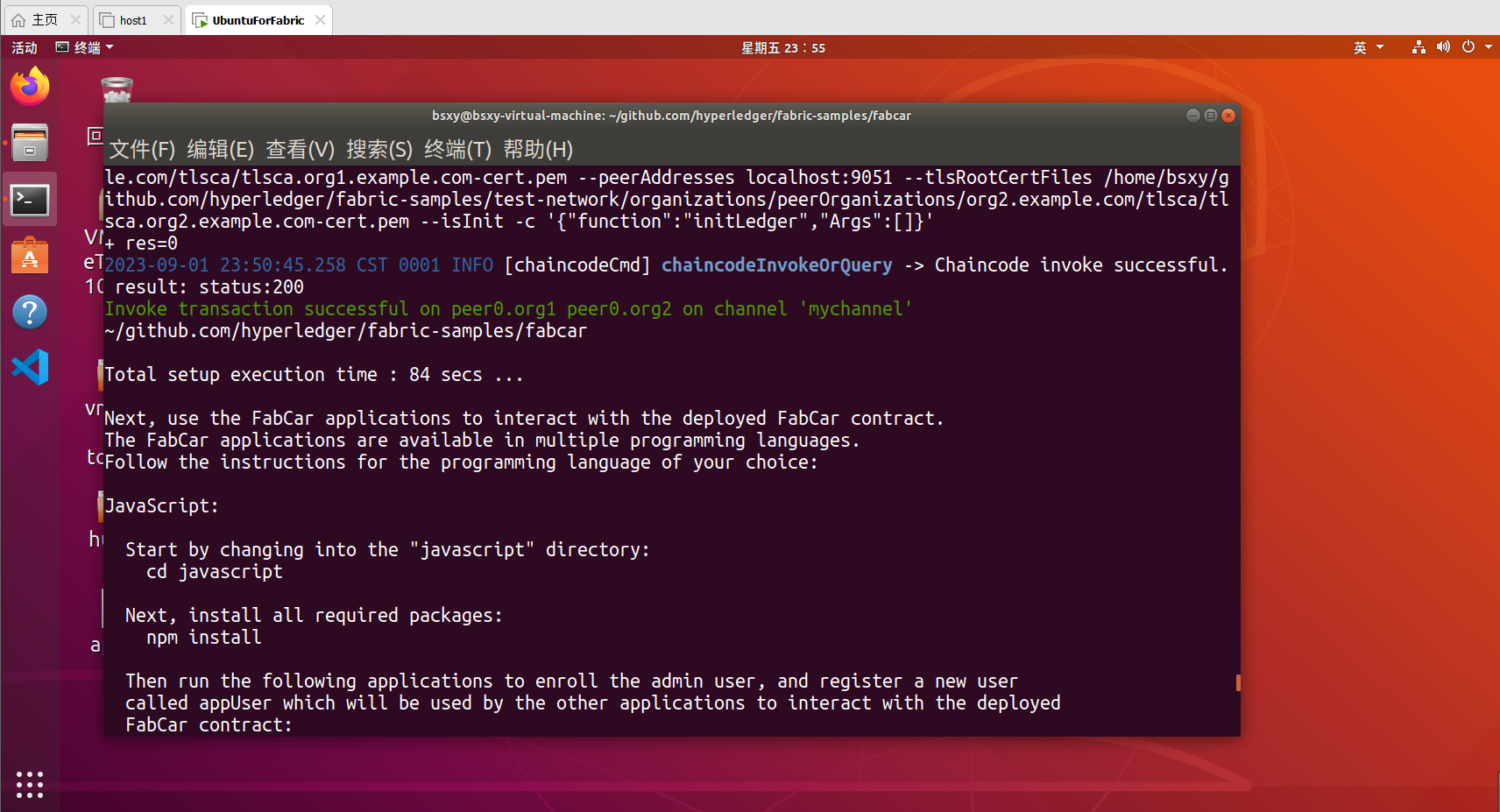Screen dimensions: 1500x812
Task: Click the 'Total setup execution time' line
Action: click(314, 375)
